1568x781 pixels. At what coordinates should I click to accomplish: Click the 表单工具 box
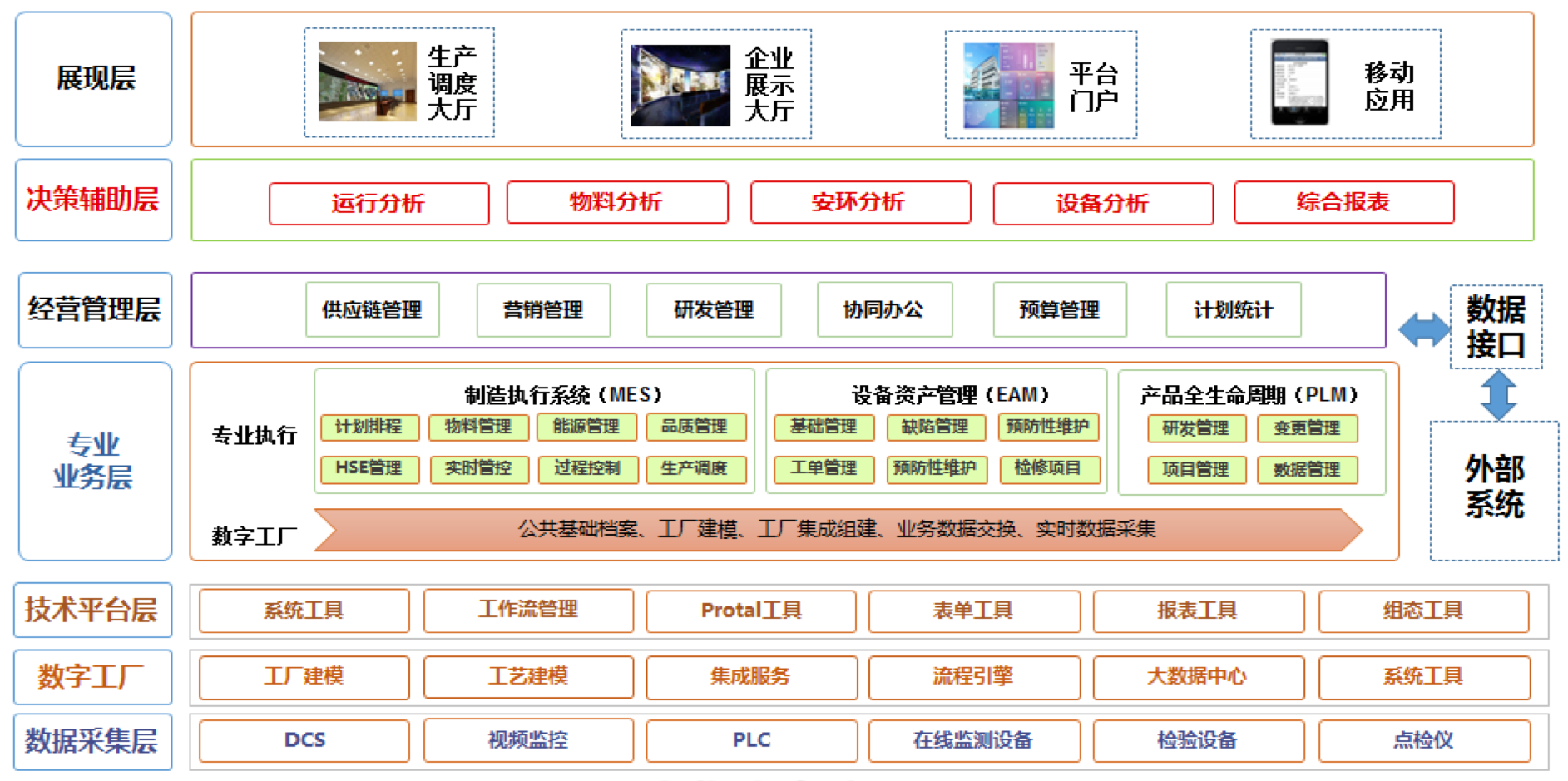[975, 611]
